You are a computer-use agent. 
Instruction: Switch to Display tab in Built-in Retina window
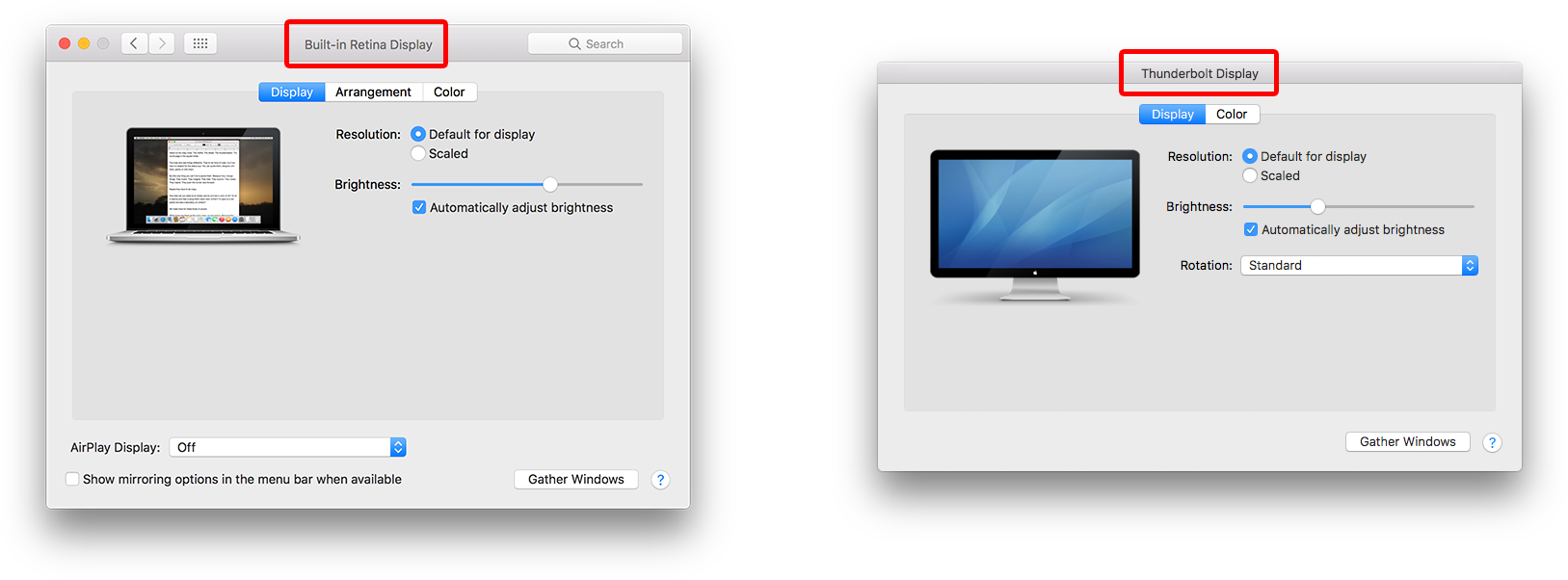coord(292,92)
